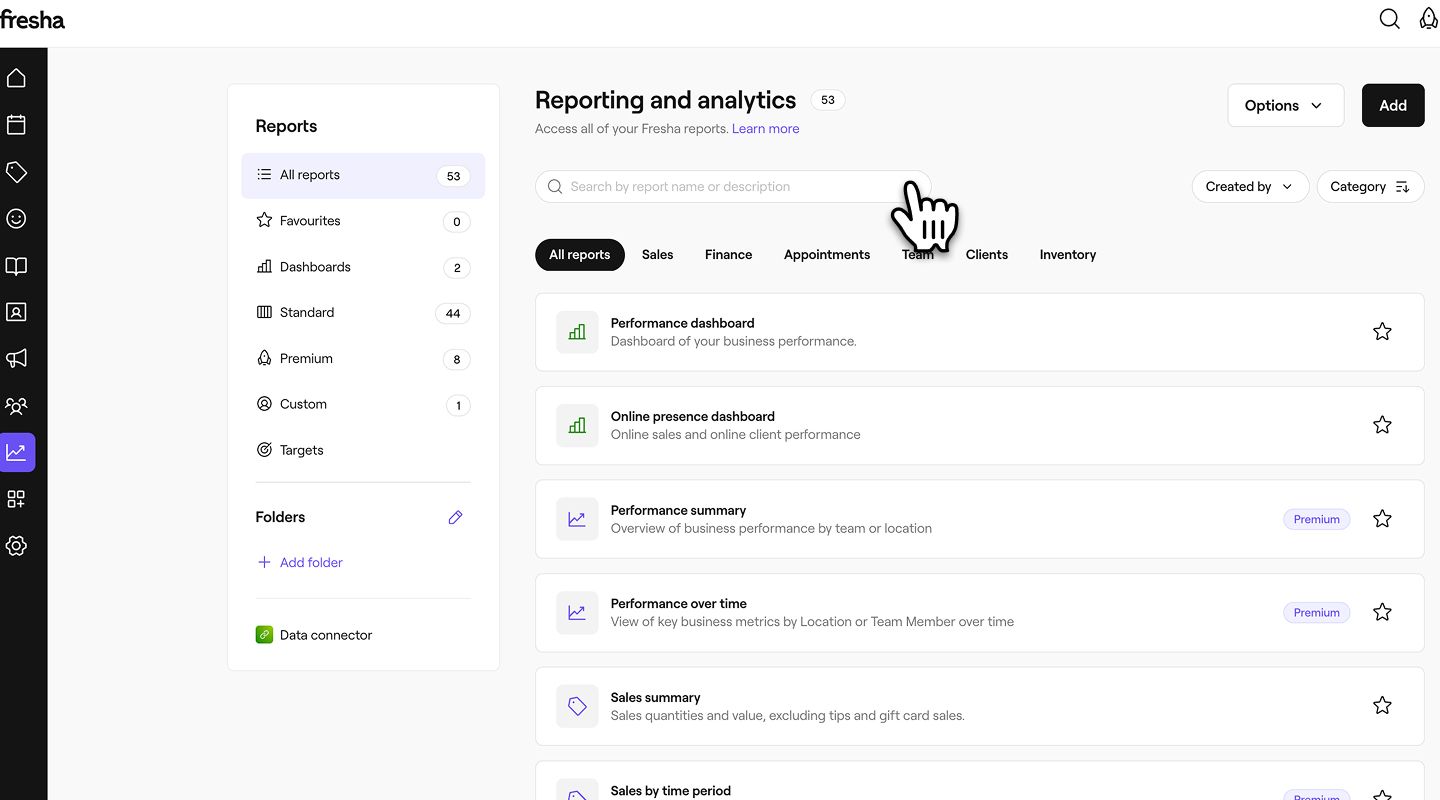Click the black Add button
The width and height of the screenshot is (1440, 800).
1392,105
